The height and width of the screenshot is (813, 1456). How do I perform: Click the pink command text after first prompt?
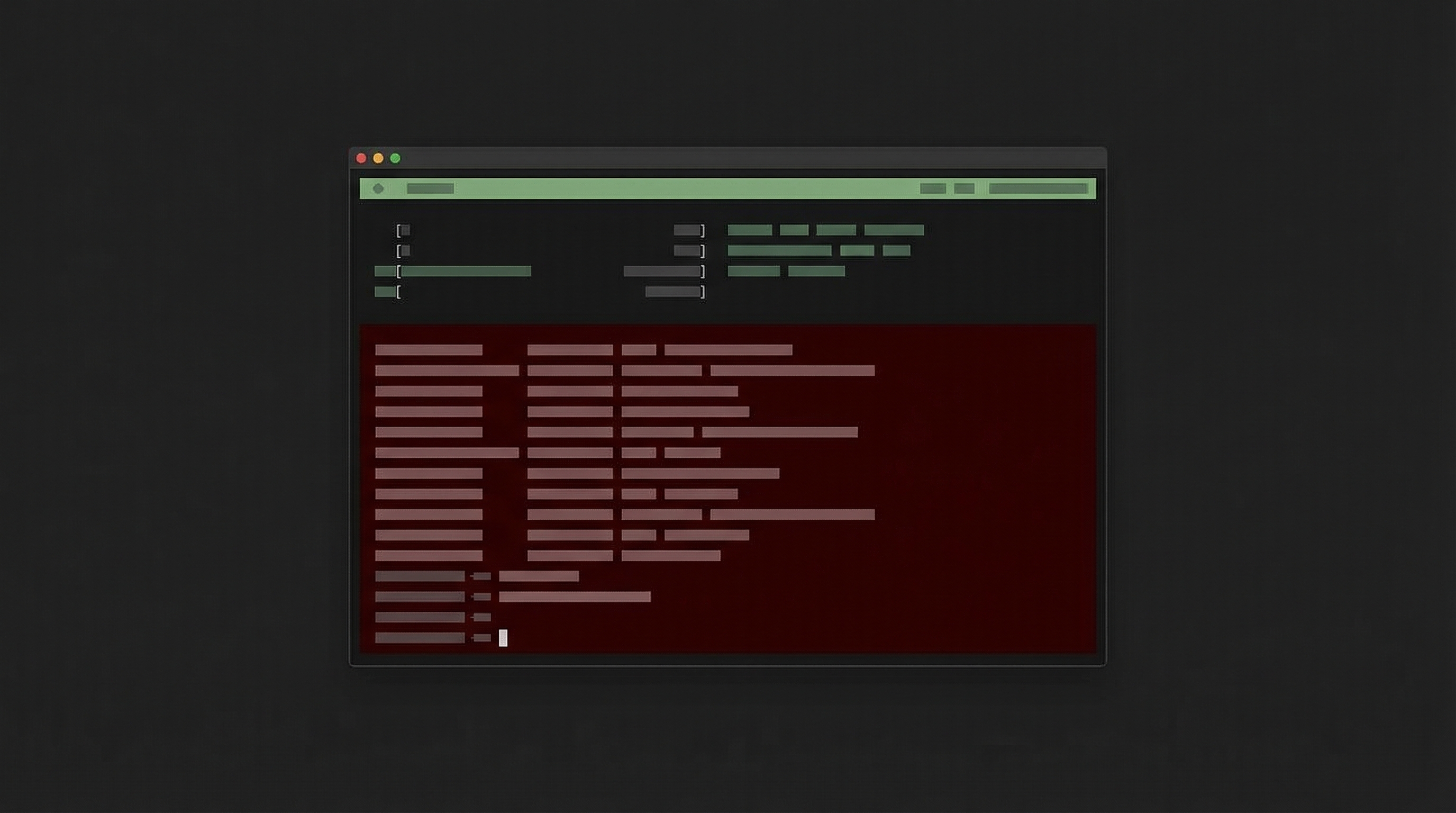coord(539,576)
